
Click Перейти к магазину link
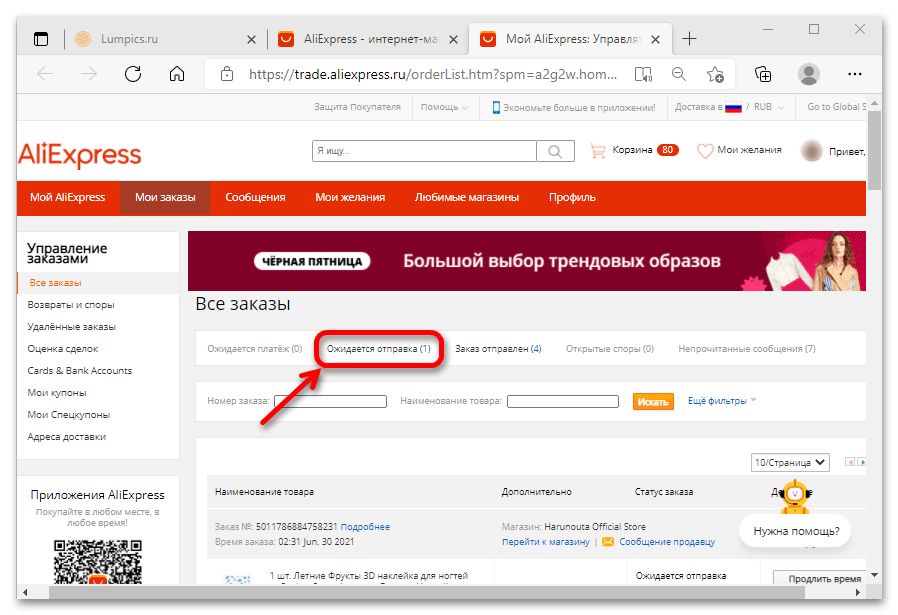click(546, 542)
